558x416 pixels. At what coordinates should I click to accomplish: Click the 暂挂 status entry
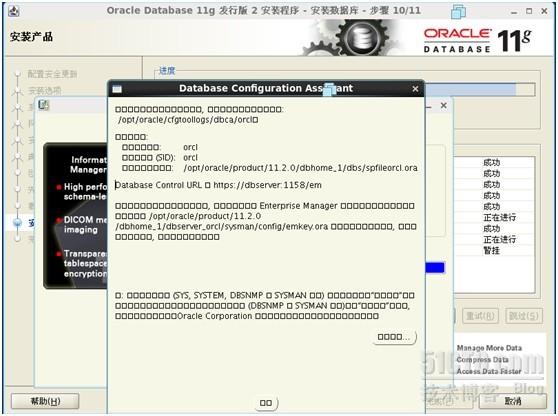coord(491,251)
